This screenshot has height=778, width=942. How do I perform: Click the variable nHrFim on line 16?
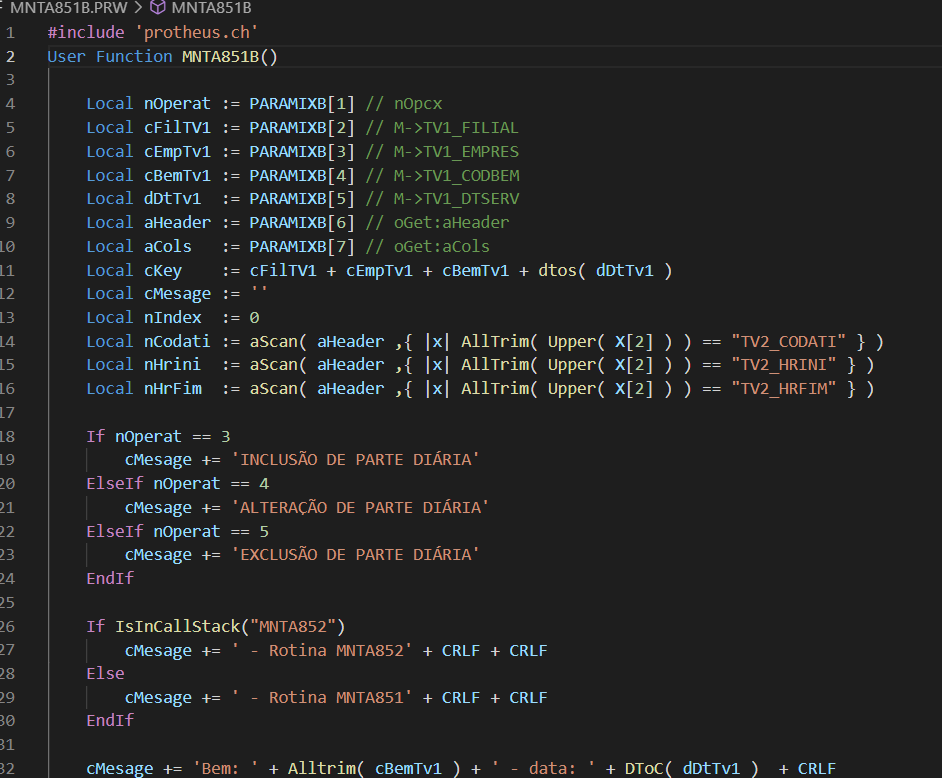pos(172,389)
